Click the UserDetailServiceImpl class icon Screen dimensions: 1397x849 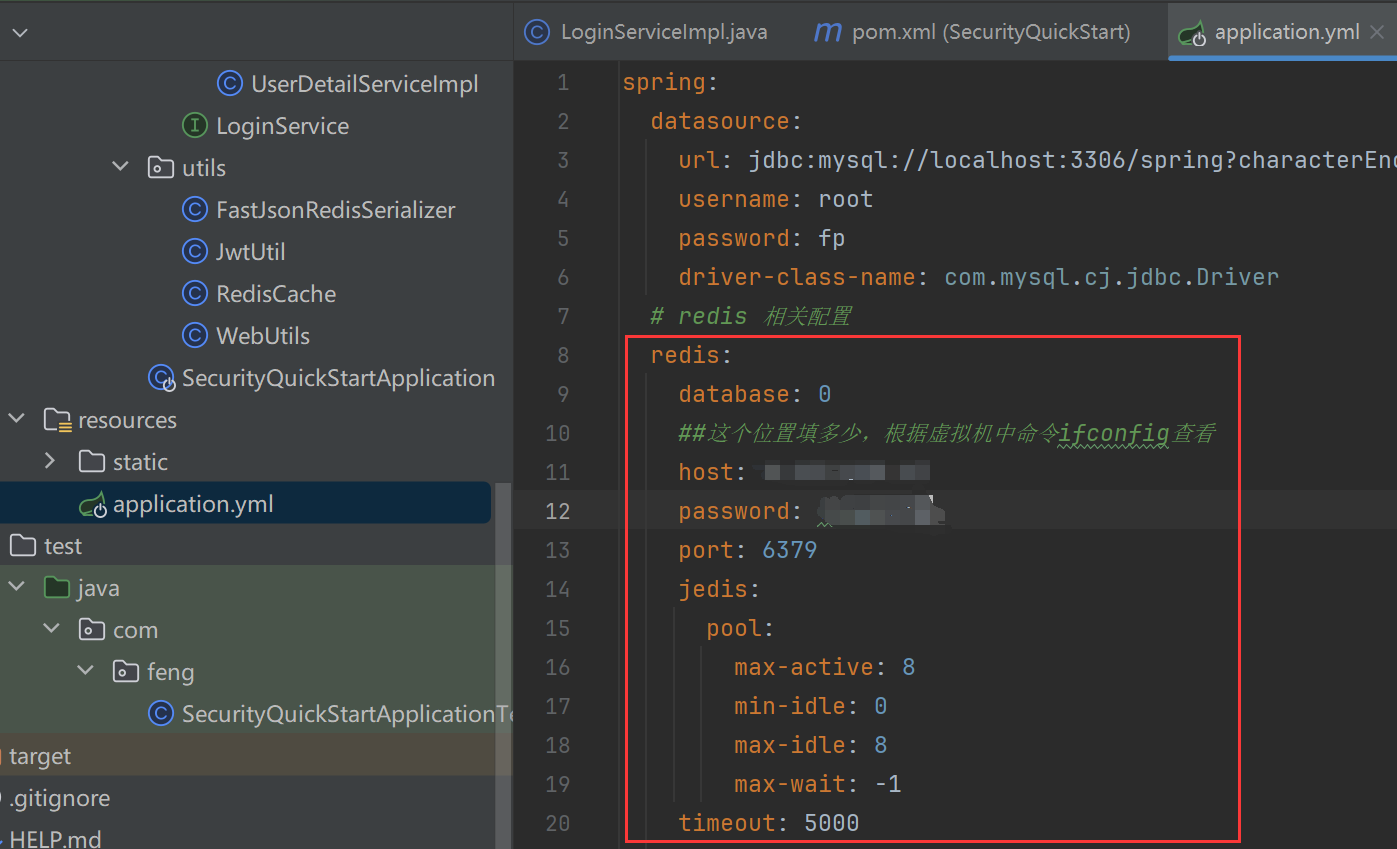(x=230, y=84)
